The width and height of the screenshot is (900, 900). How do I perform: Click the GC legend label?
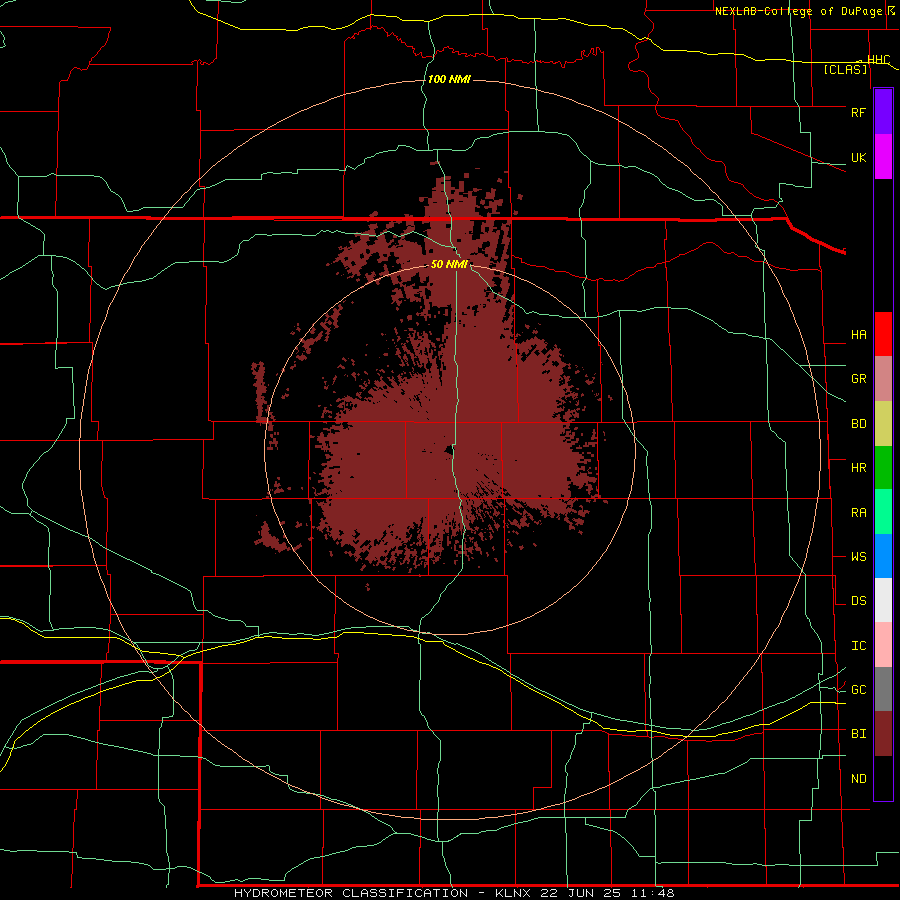point(859,690)
